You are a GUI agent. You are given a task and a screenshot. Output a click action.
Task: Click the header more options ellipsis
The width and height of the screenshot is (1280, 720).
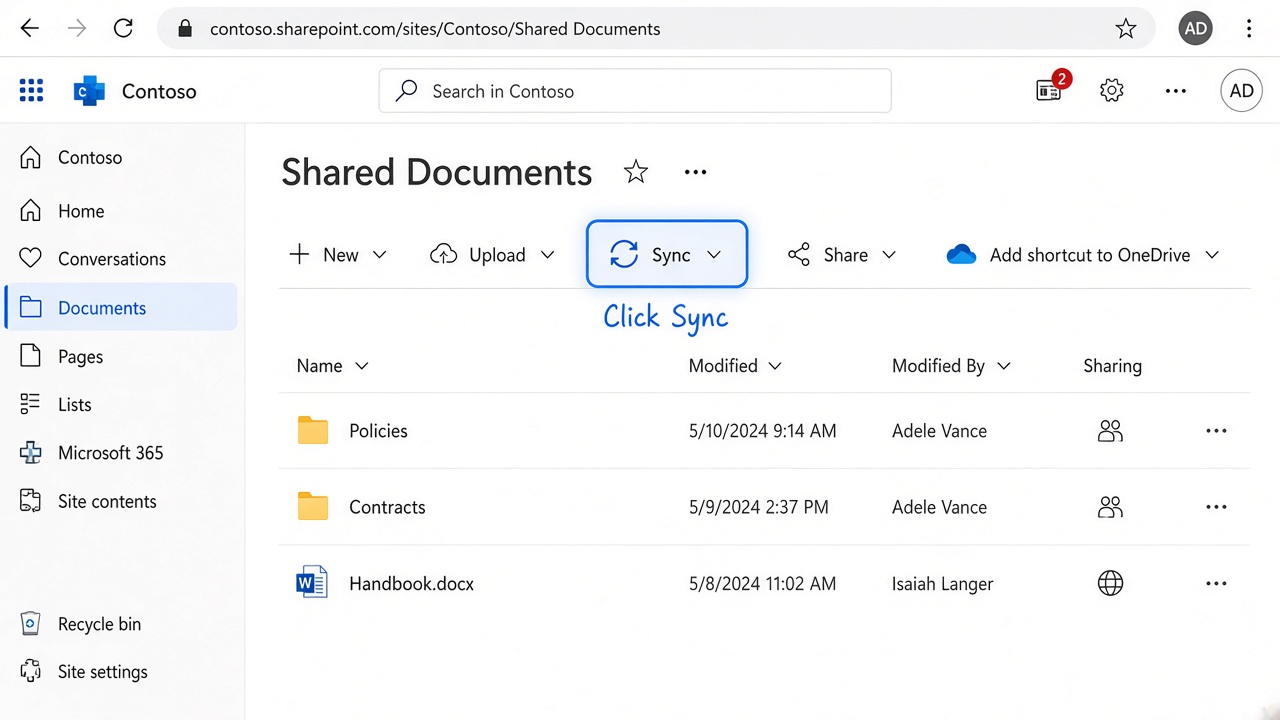pyautogui.click(x=1176, y=91)
